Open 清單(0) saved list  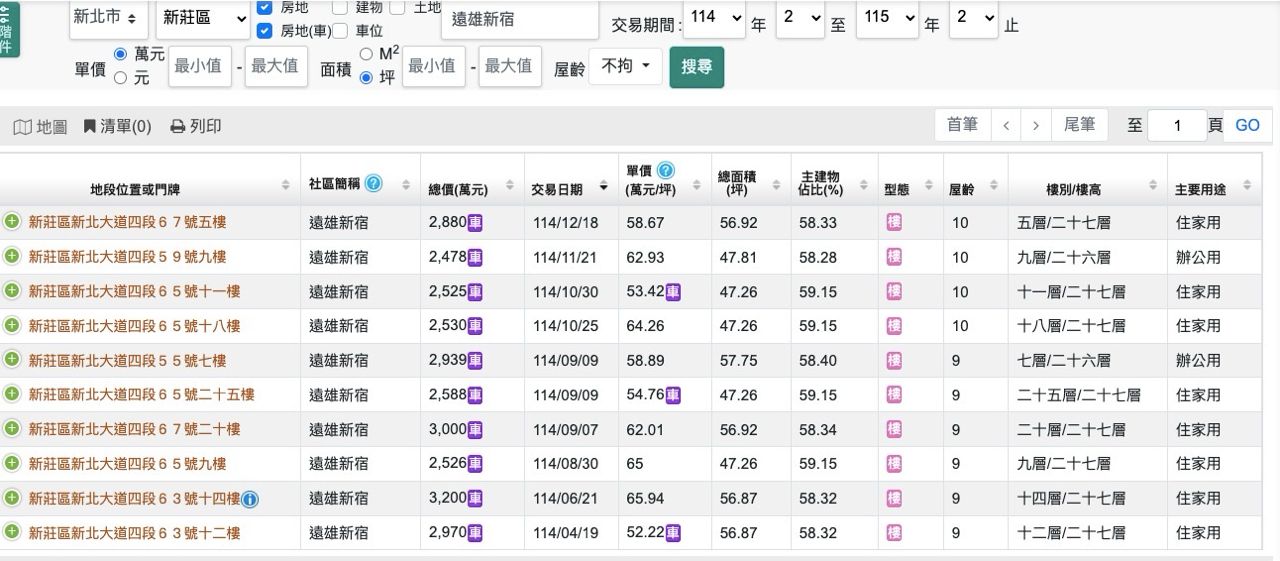pos(117,126)
